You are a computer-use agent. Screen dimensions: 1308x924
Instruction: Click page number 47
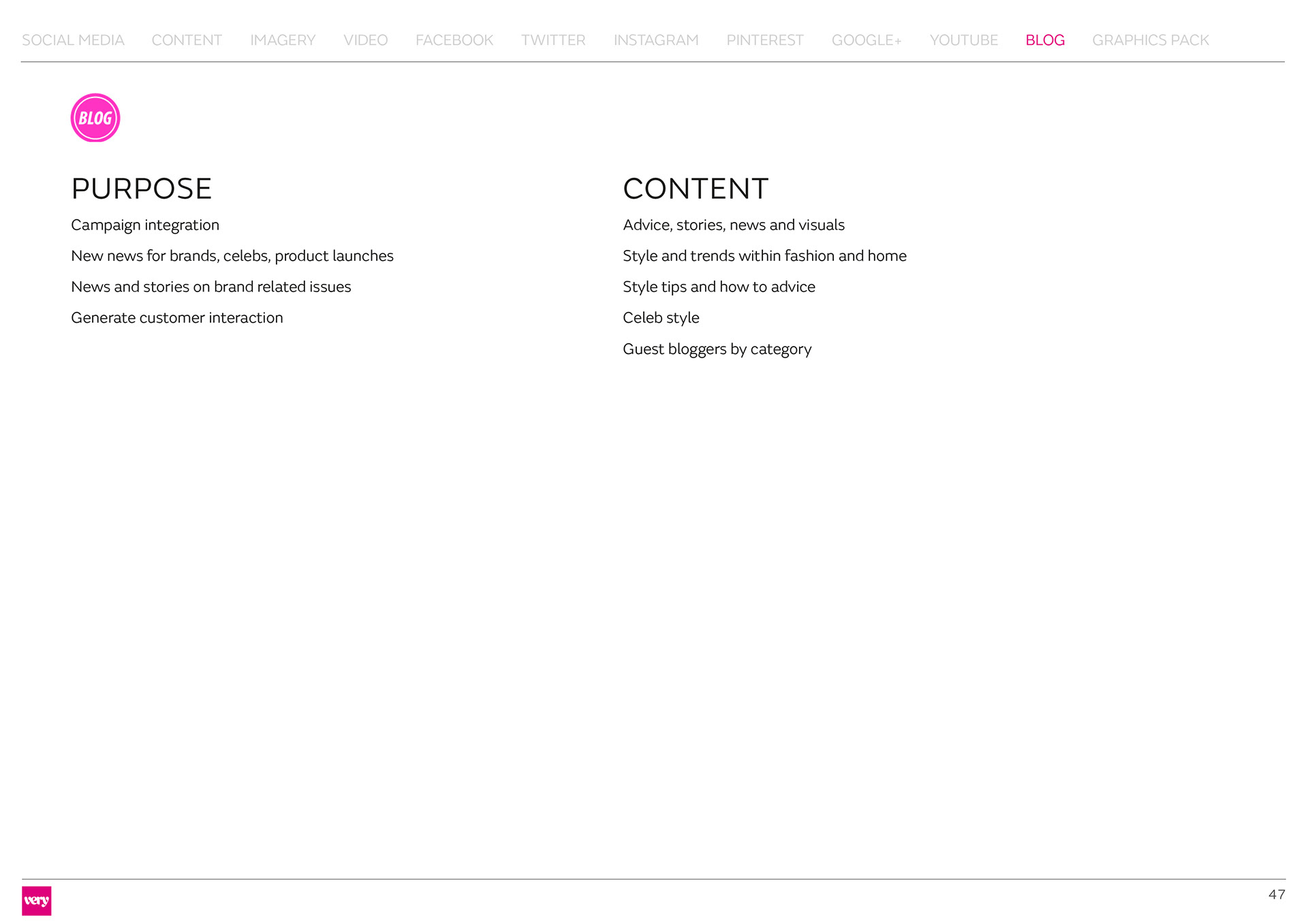(x=1276, y=895)
